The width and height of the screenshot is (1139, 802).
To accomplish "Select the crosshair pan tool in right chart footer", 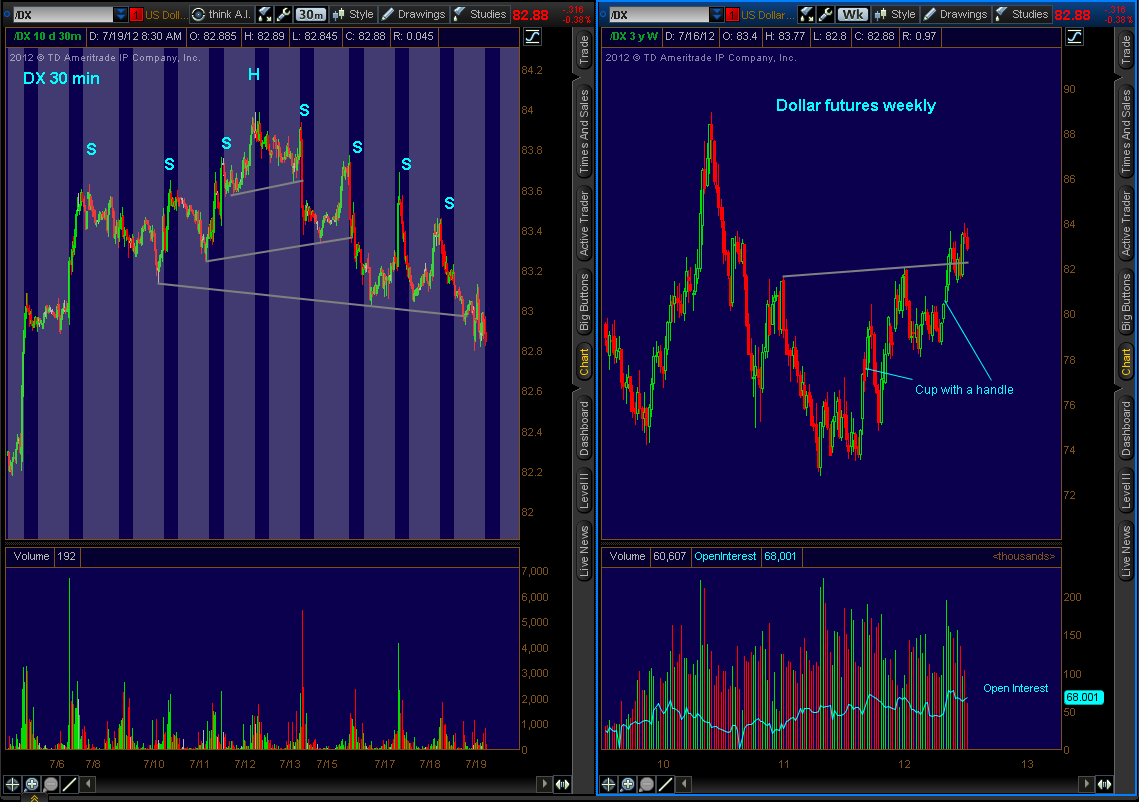I will pos(608,785).
